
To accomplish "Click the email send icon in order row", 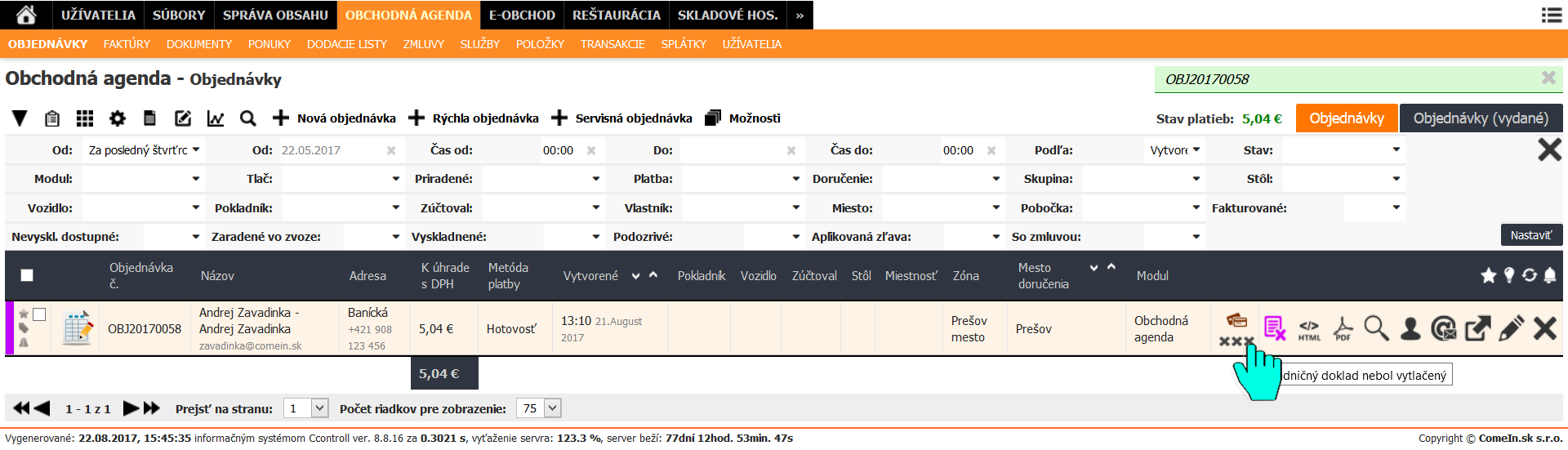I will (x=1444, y=328).
